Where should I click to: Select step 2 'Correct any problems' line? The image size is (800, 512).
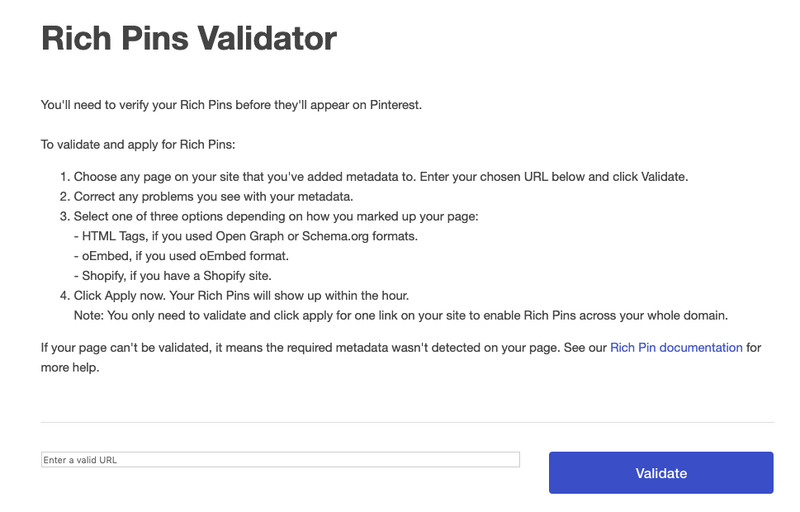point(207,197)
